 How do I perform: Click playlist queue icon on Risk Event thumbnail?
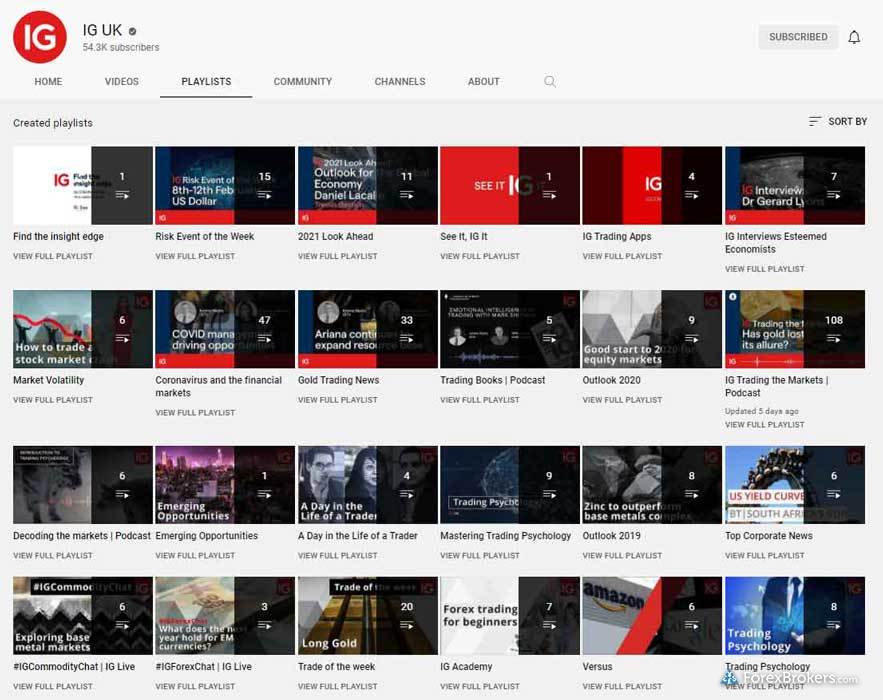point(264,195)
